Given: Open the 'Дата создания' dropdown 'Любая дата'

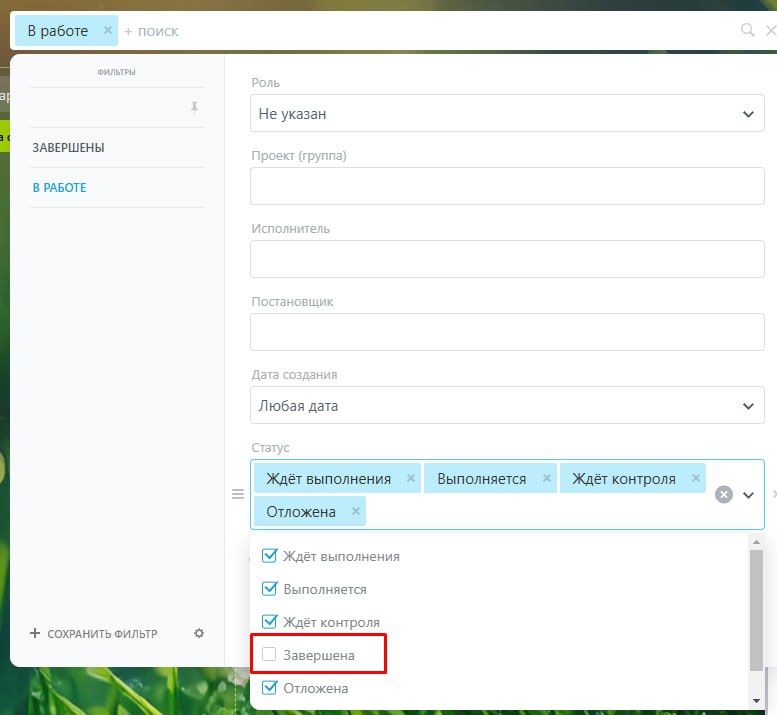Looking at the screenshot, I should click(507, 405).
